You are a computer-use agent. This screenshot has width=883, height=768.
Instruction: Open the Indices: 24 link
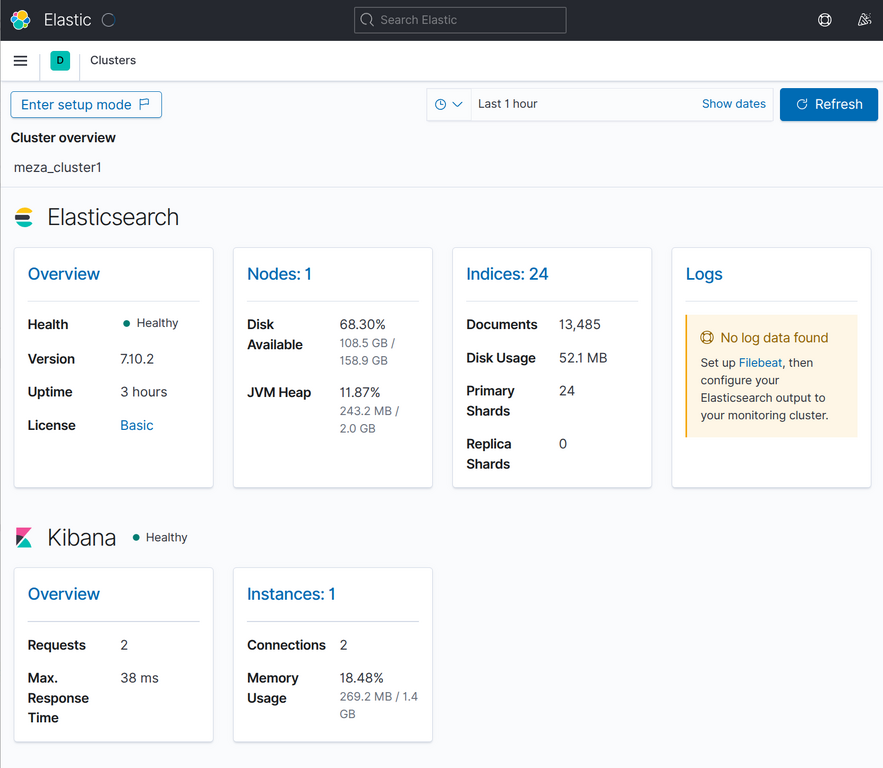coord(507,274)
